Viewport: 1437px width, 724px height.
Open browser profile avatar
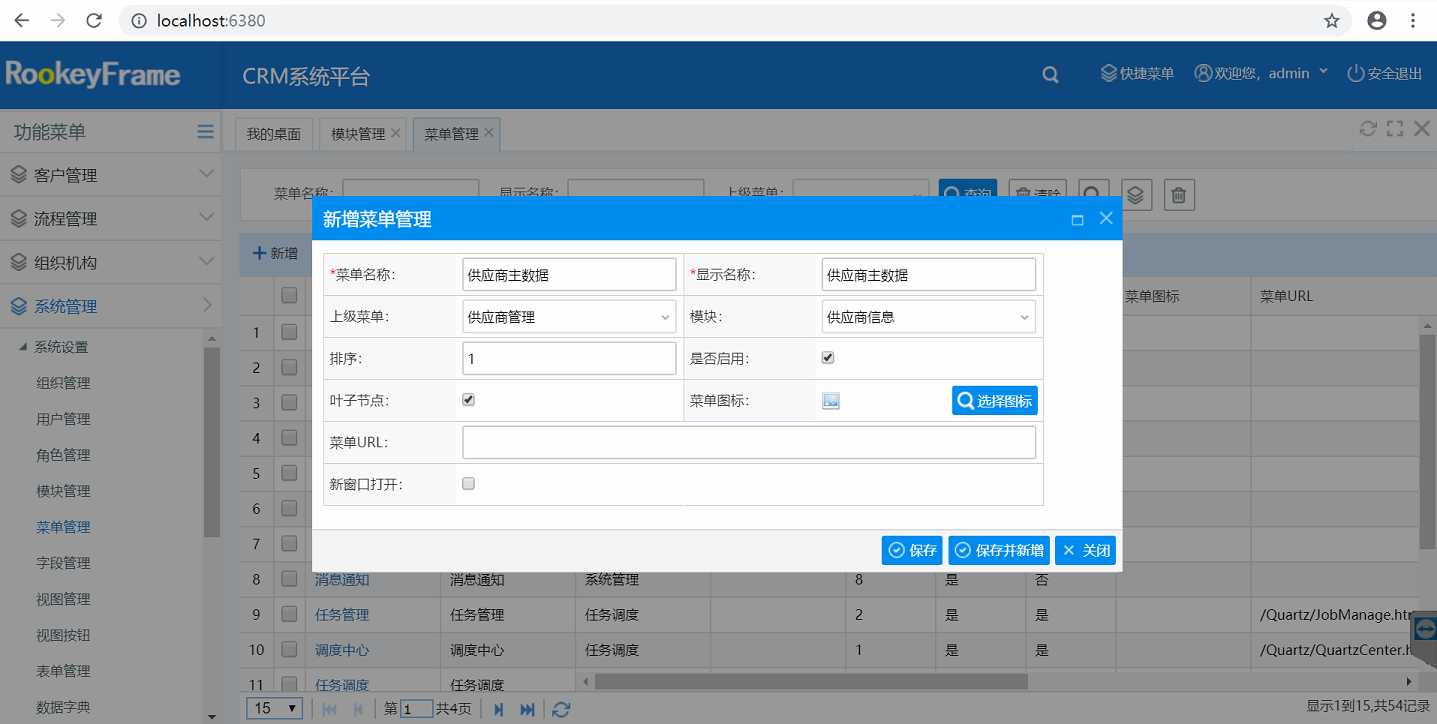pos(1377,20)
